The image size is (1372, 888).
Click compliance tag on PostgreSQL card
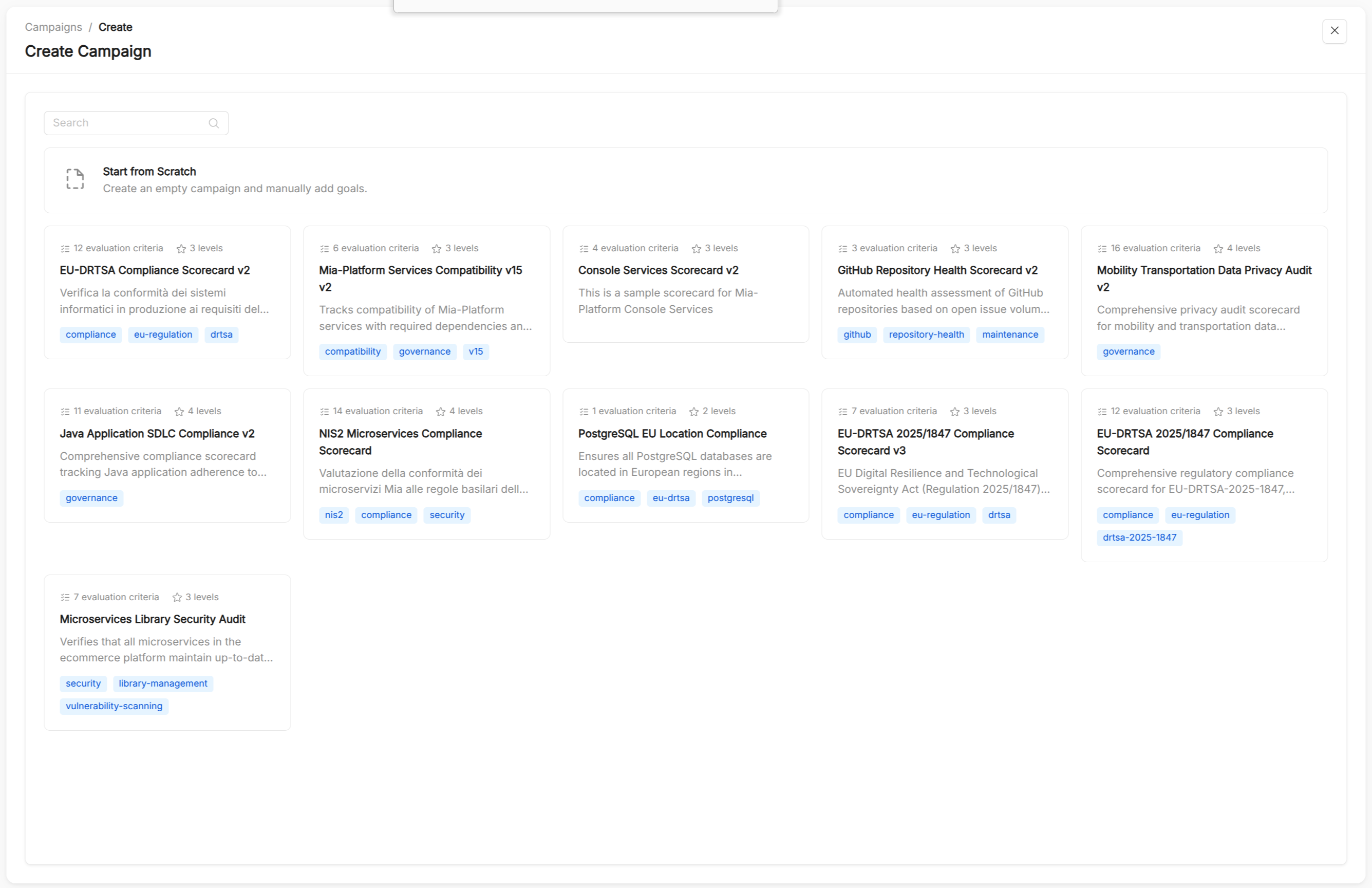click(x=609, y=498)
